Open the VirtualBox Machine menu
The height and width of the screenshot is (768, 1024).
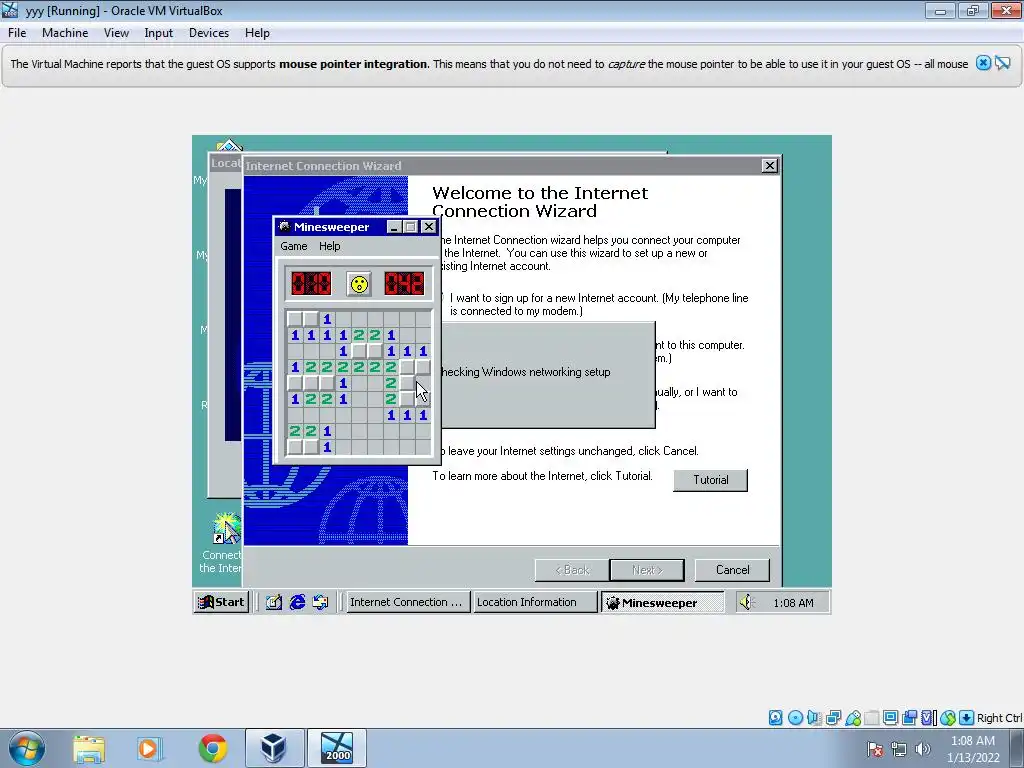tap(65, 33)
